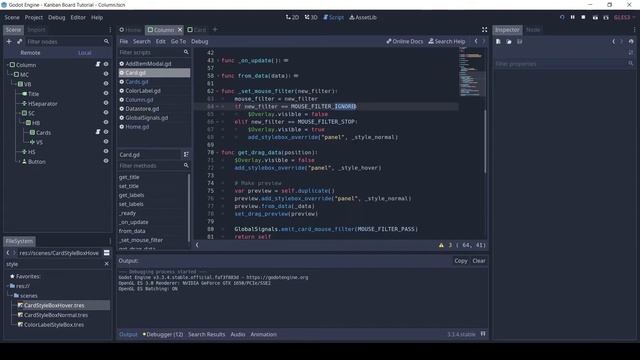
Task: Create new resource in Inspector
Action: click(x=498, y=42)
